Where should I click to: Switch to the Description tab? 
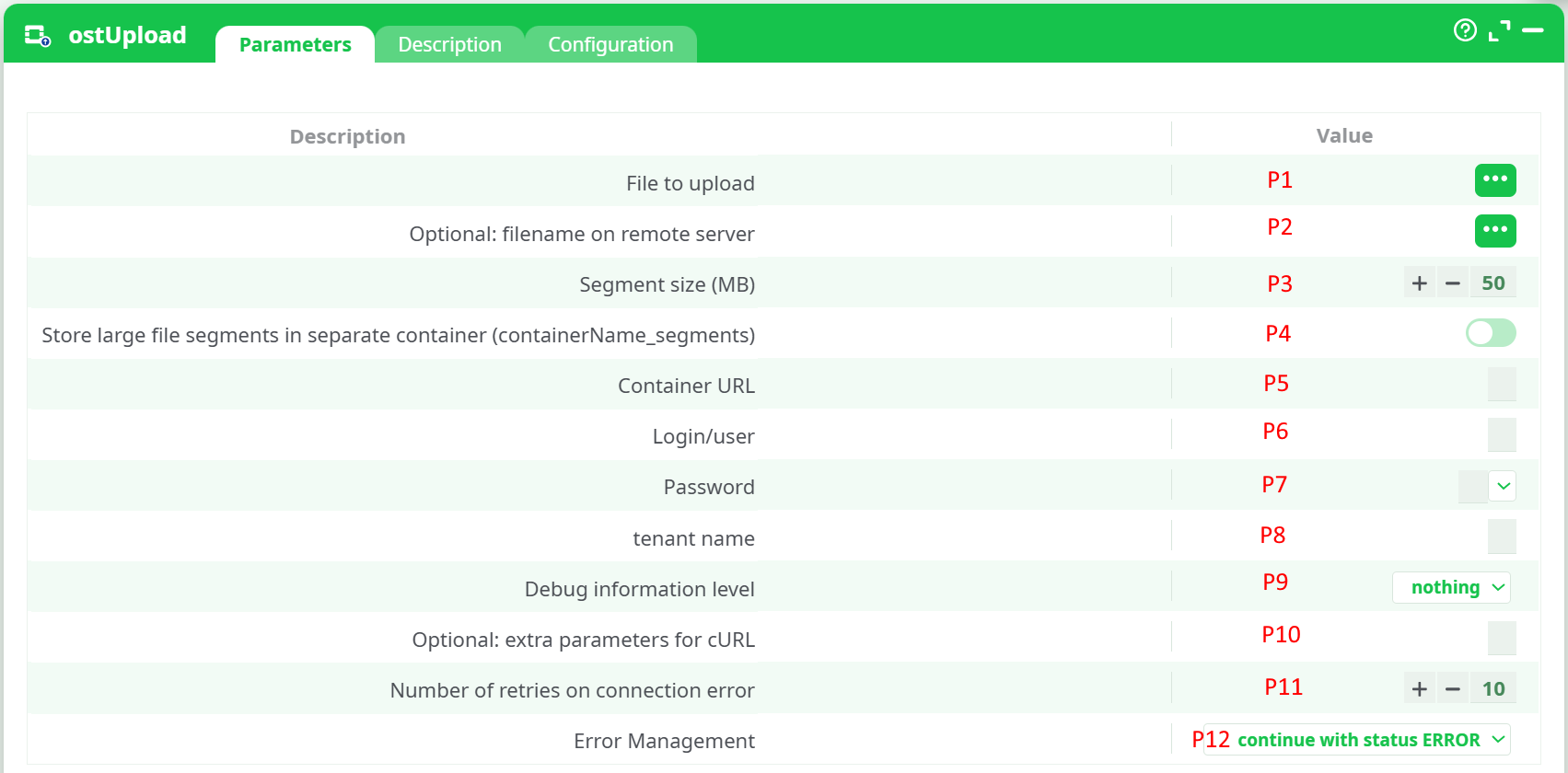449,45
